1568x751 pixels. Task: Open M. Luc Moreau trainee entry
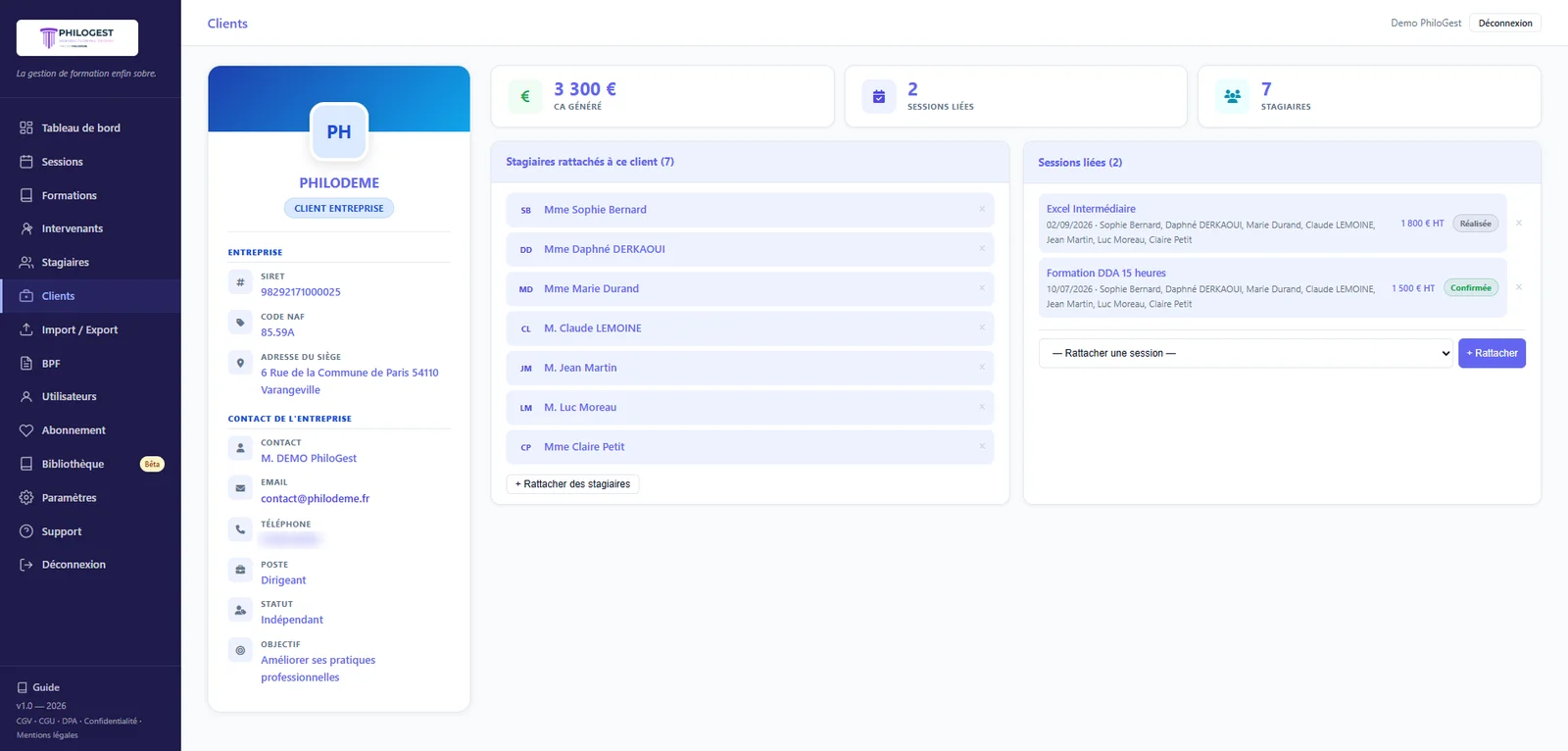(x=750, y=407)
